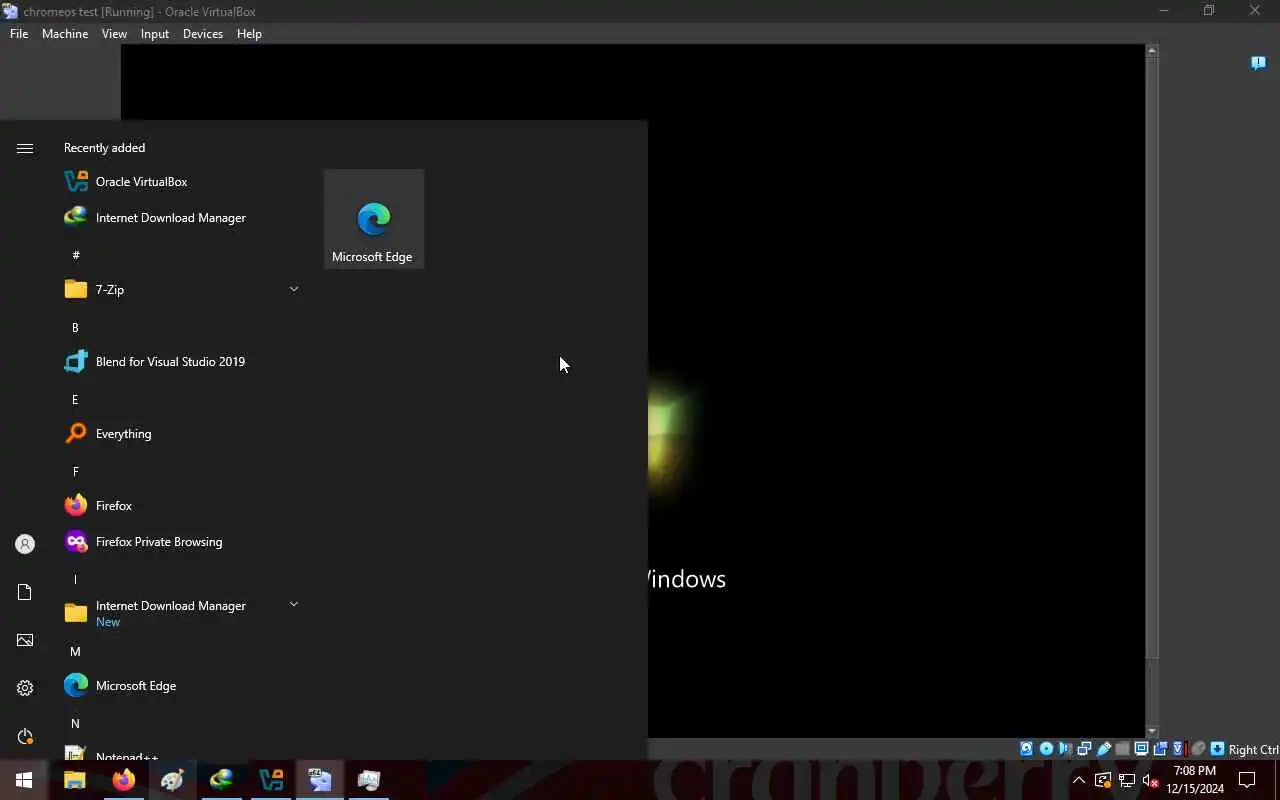Click the vertical scrollbar down arrow in VirtualBox

point(1152,732)
